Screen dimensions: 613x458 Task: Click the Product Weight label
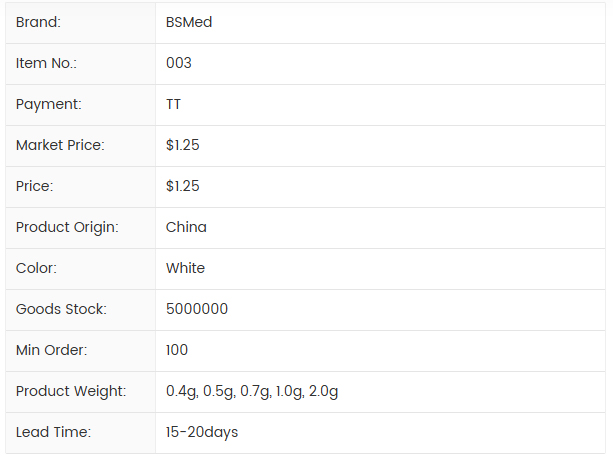(x=71, y=391)
